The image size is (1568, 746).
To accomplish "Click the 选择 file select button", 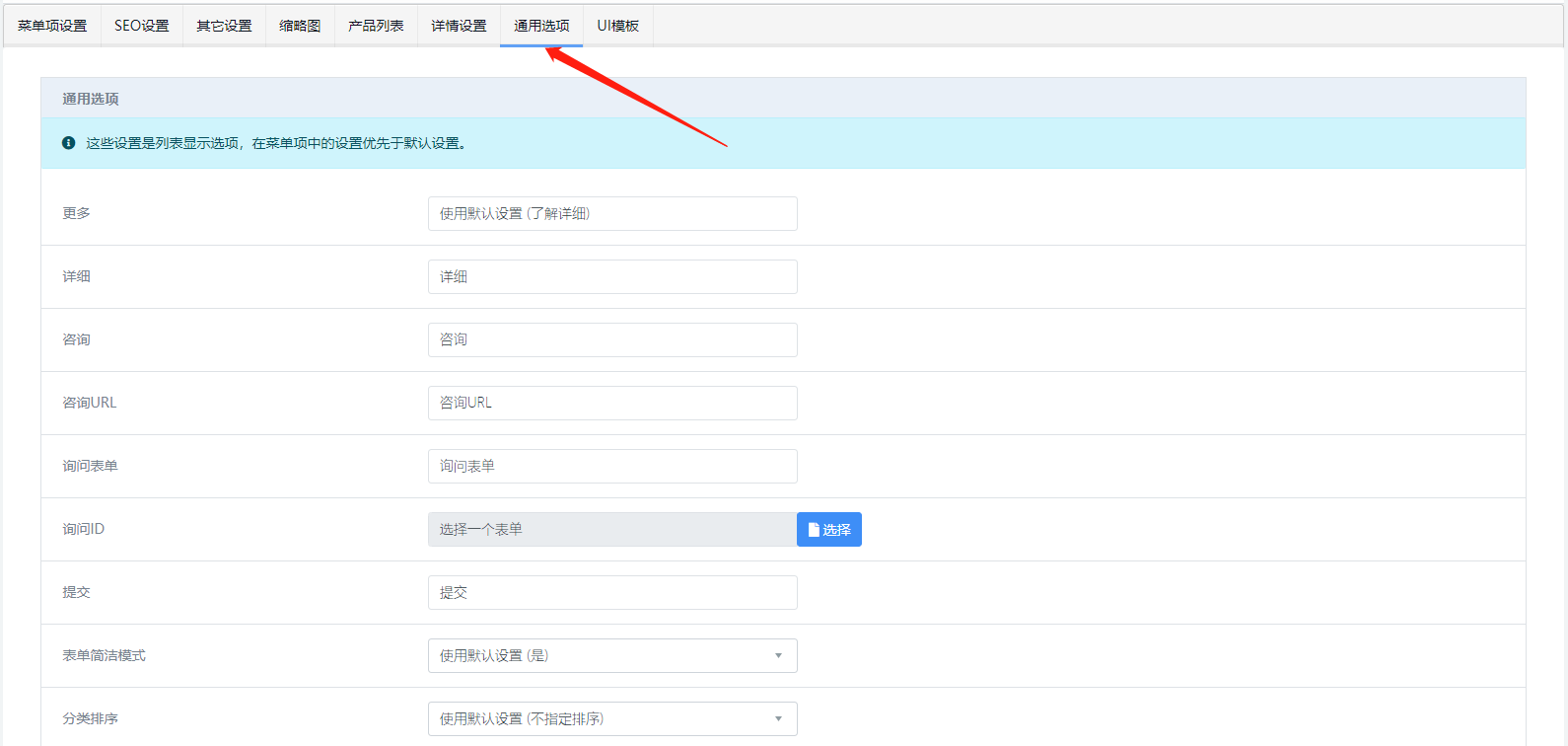I will [x=828, y=530].
